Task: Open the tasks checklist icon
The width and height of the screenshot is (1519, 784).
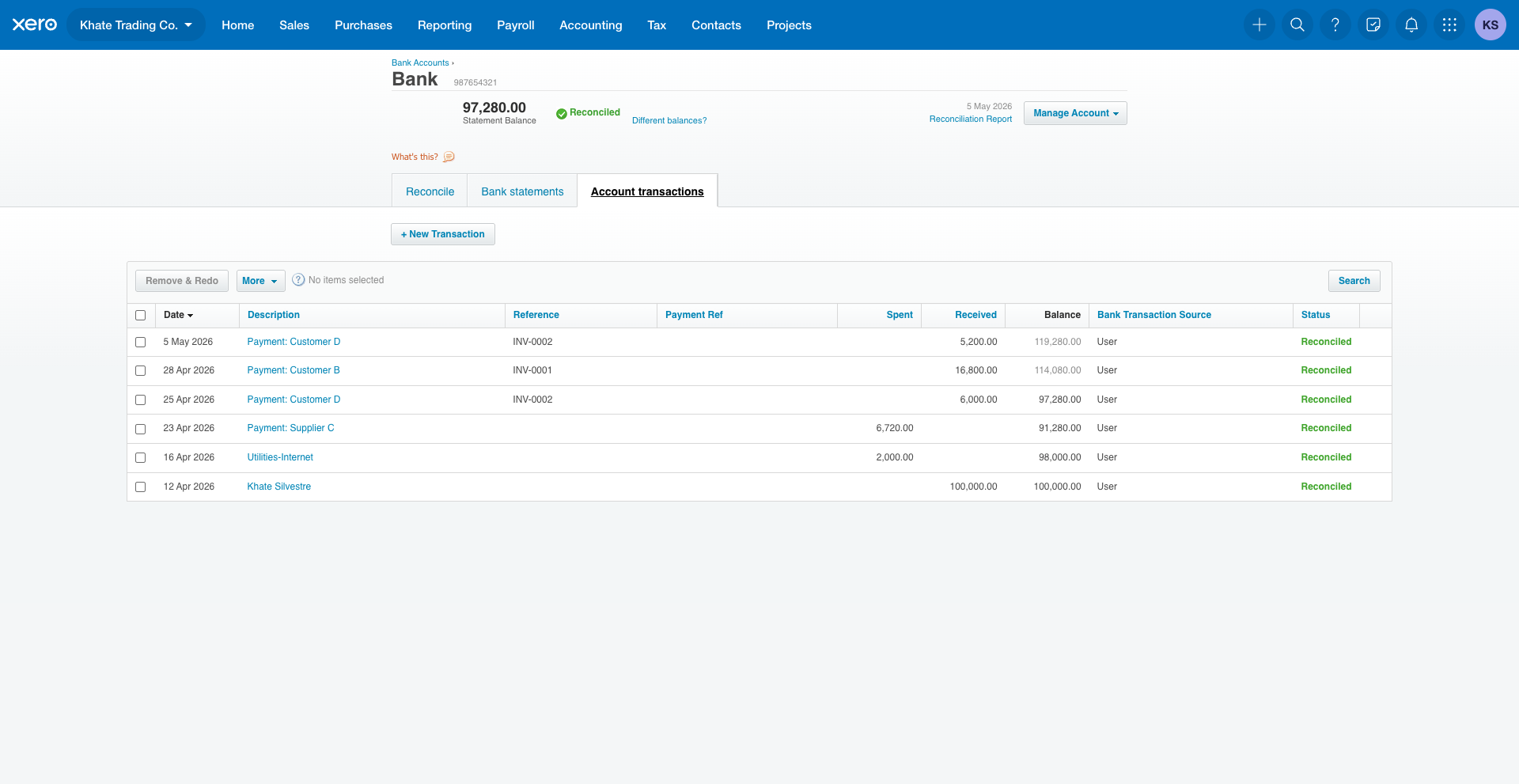Action: [x=1373, y=25]
